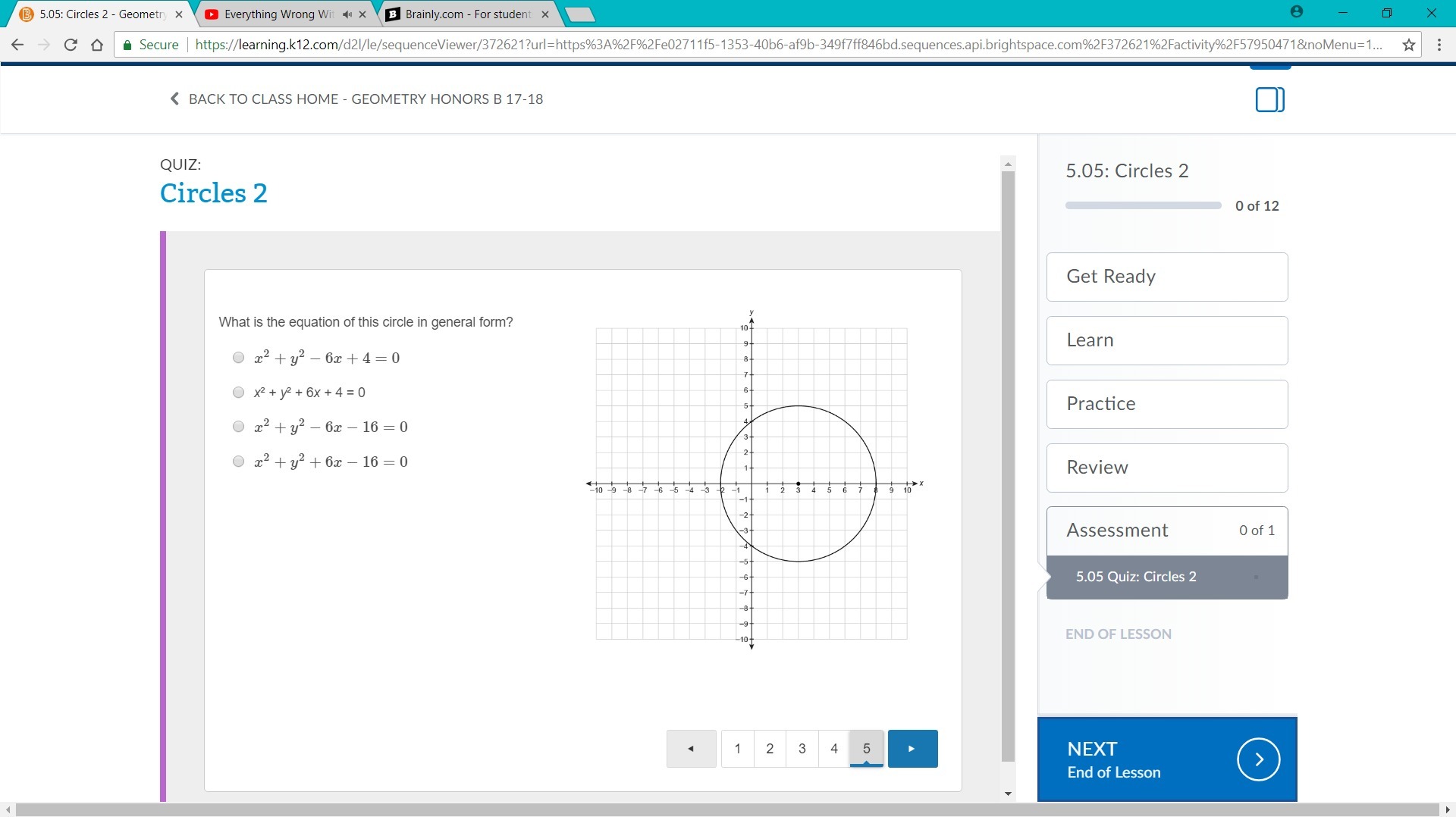Click the circled arrow on NEXT button
The image size is (1456, 817).
[x=1259, y=759]
